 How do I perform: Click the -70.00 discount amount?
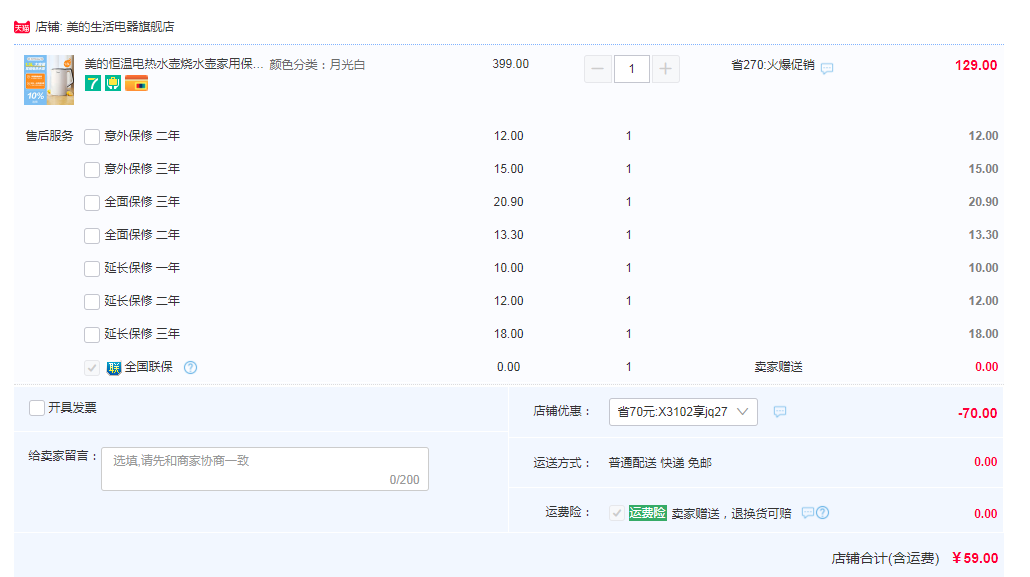[x=977, y=413]
